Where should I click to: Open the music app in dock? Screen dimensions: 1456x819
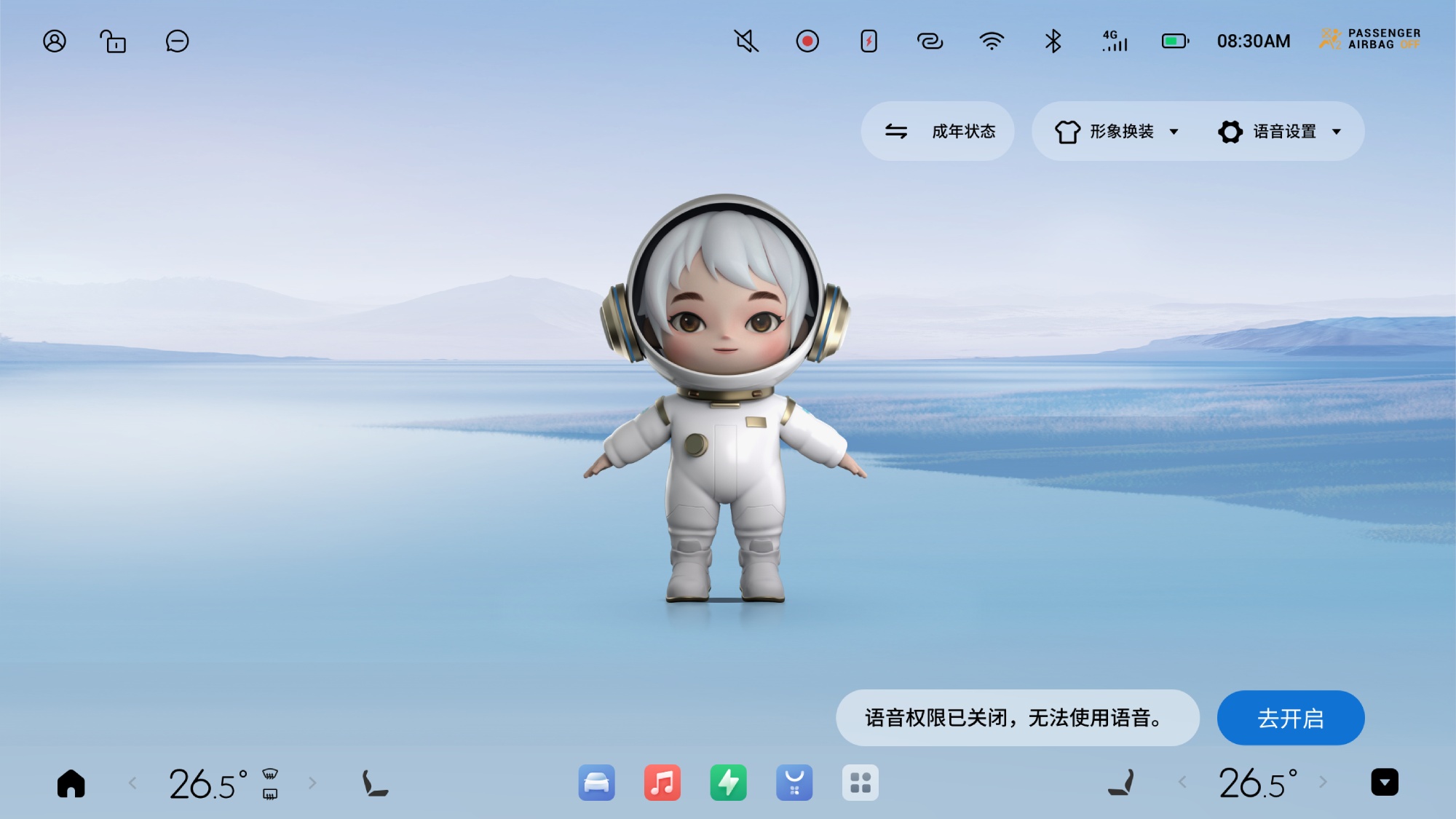pyautogui.click(x=662, y=783)
